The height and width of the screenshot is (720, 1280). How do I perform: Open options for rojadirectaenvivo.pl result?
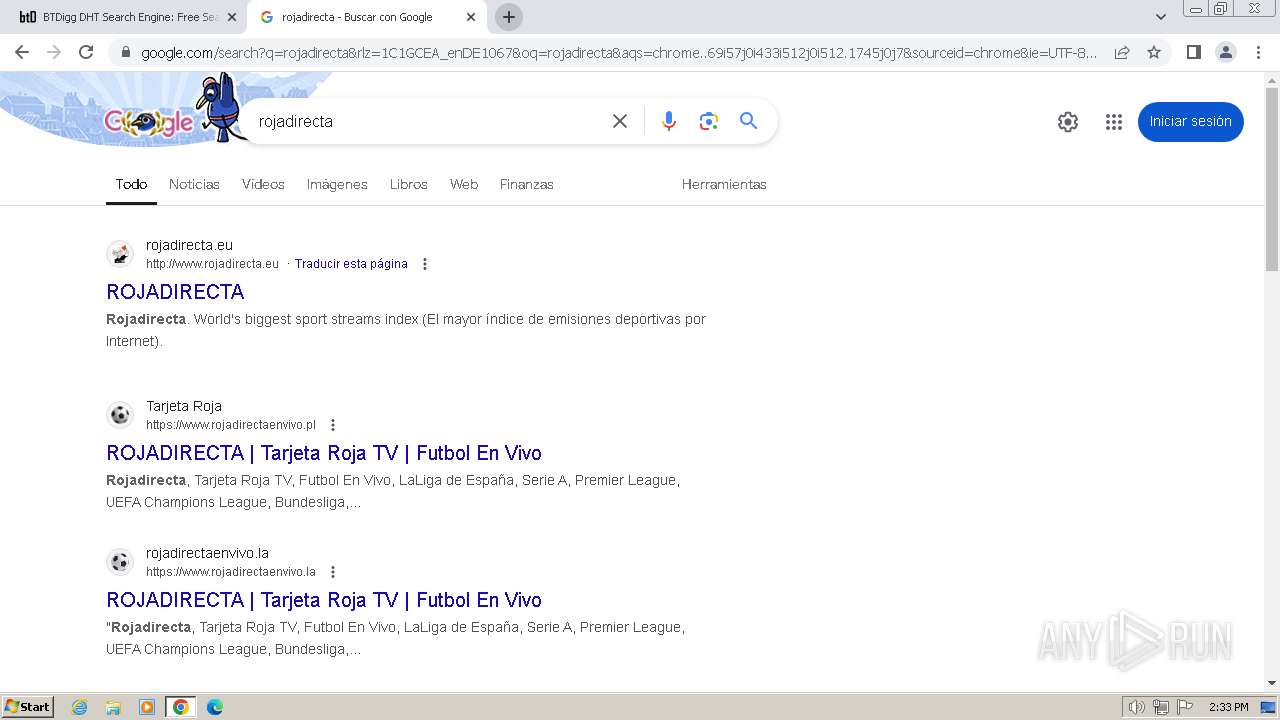333,425
